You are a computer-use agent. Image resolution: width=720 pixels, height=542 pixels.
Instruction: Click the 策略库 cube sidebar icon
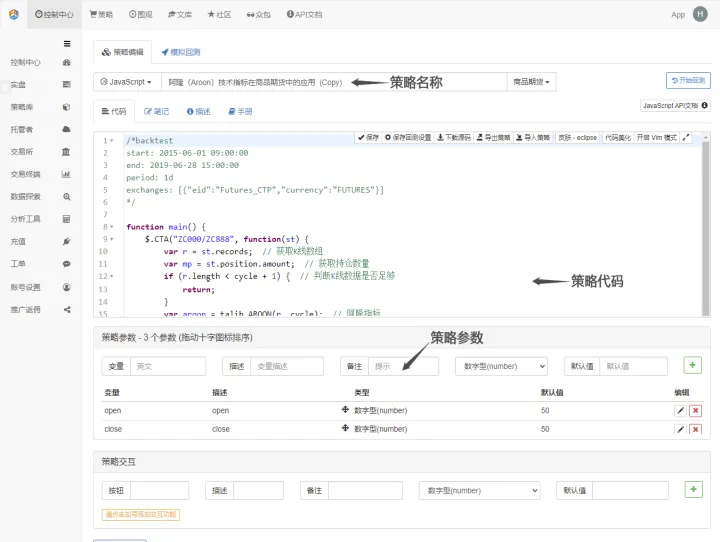click(x=67, y=107)
